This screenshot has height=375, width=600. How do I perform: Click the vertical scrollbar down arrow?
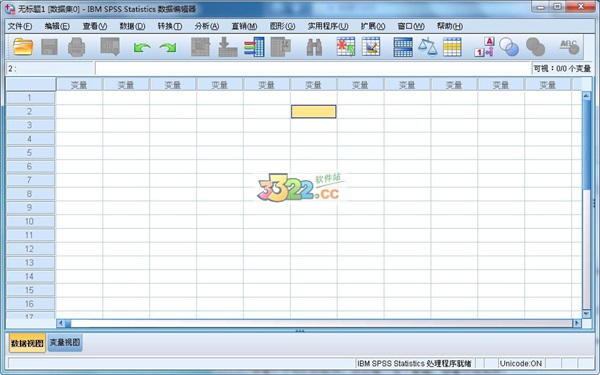pyautogui.click(x=586, y=314)
